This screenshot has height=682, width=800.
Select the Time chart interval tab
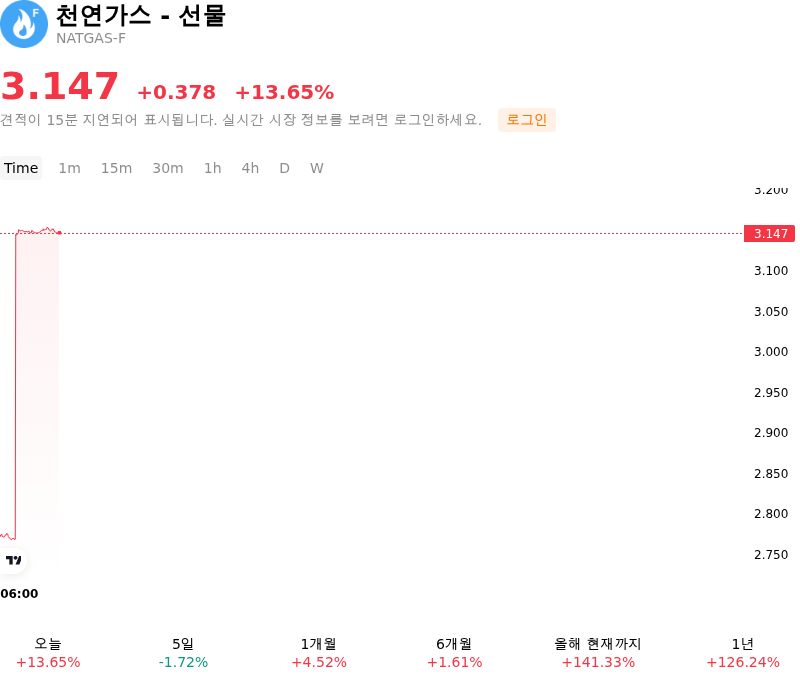[x=21, y=168]
